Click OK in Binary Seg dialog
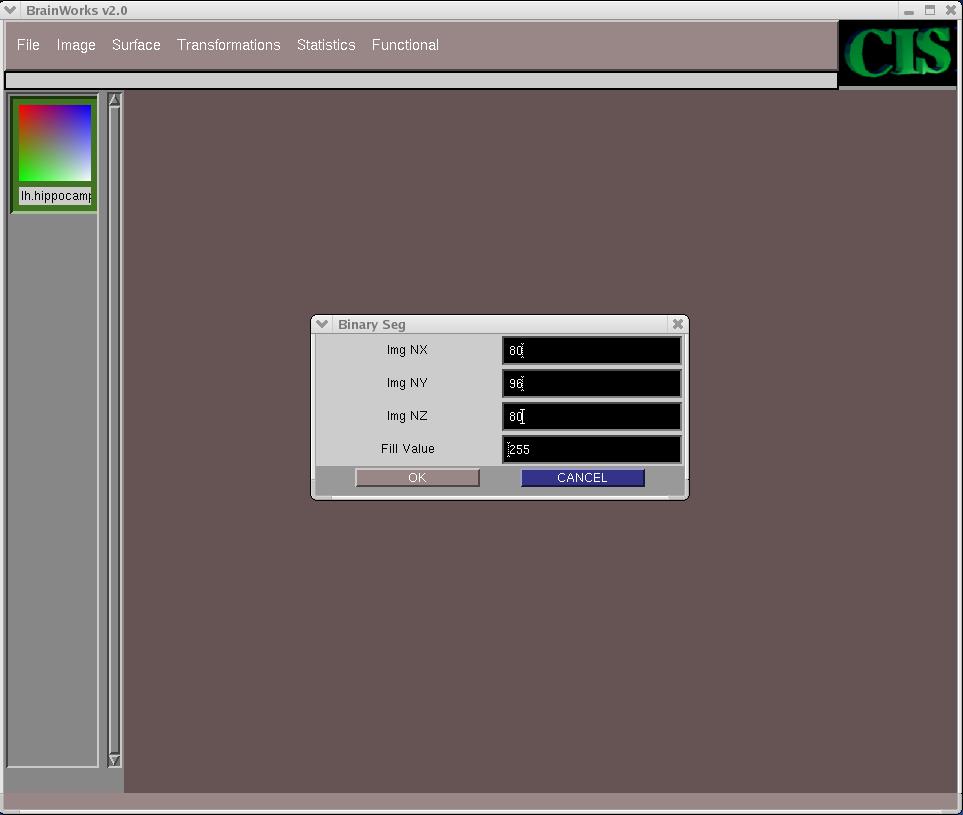 point(417,477)
